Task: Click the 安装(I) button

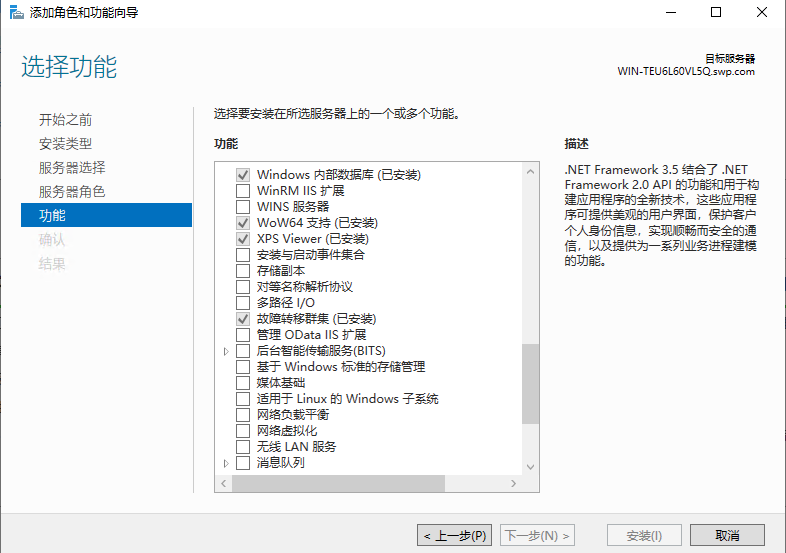Action: (x=644, y=535)
